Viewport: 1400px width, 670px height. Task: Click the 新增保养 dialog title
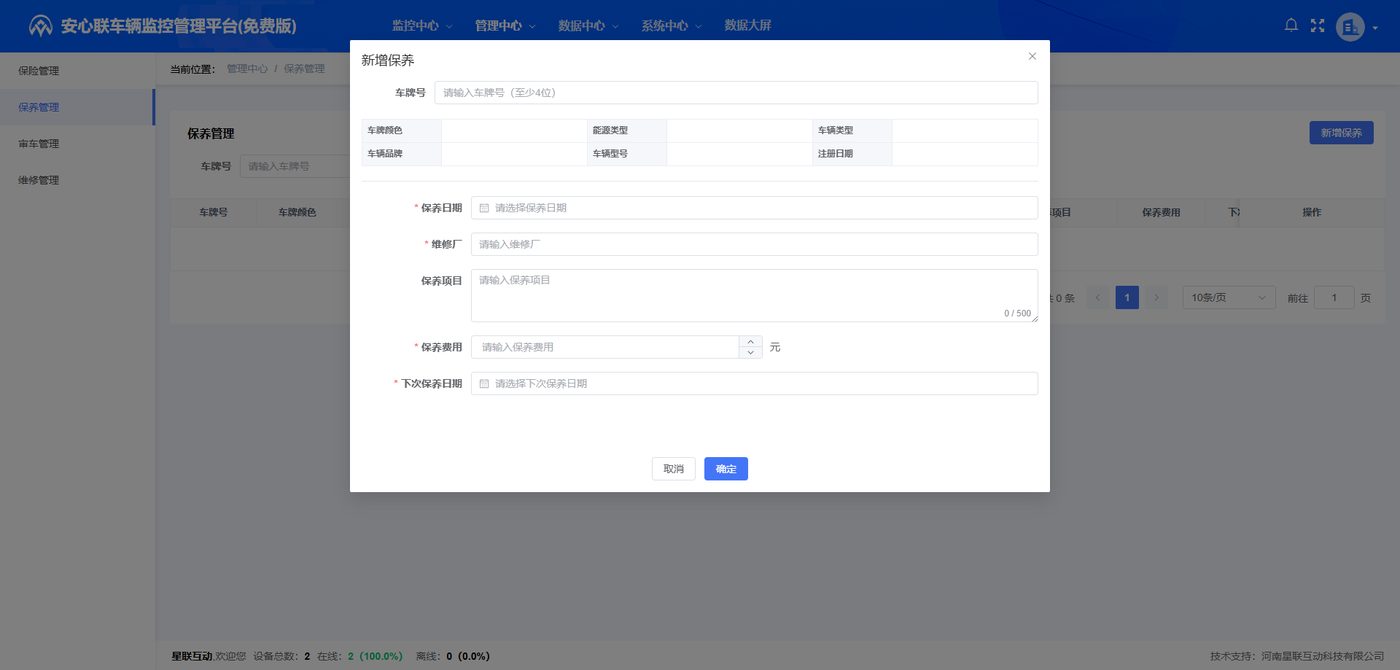pos(388,60)
